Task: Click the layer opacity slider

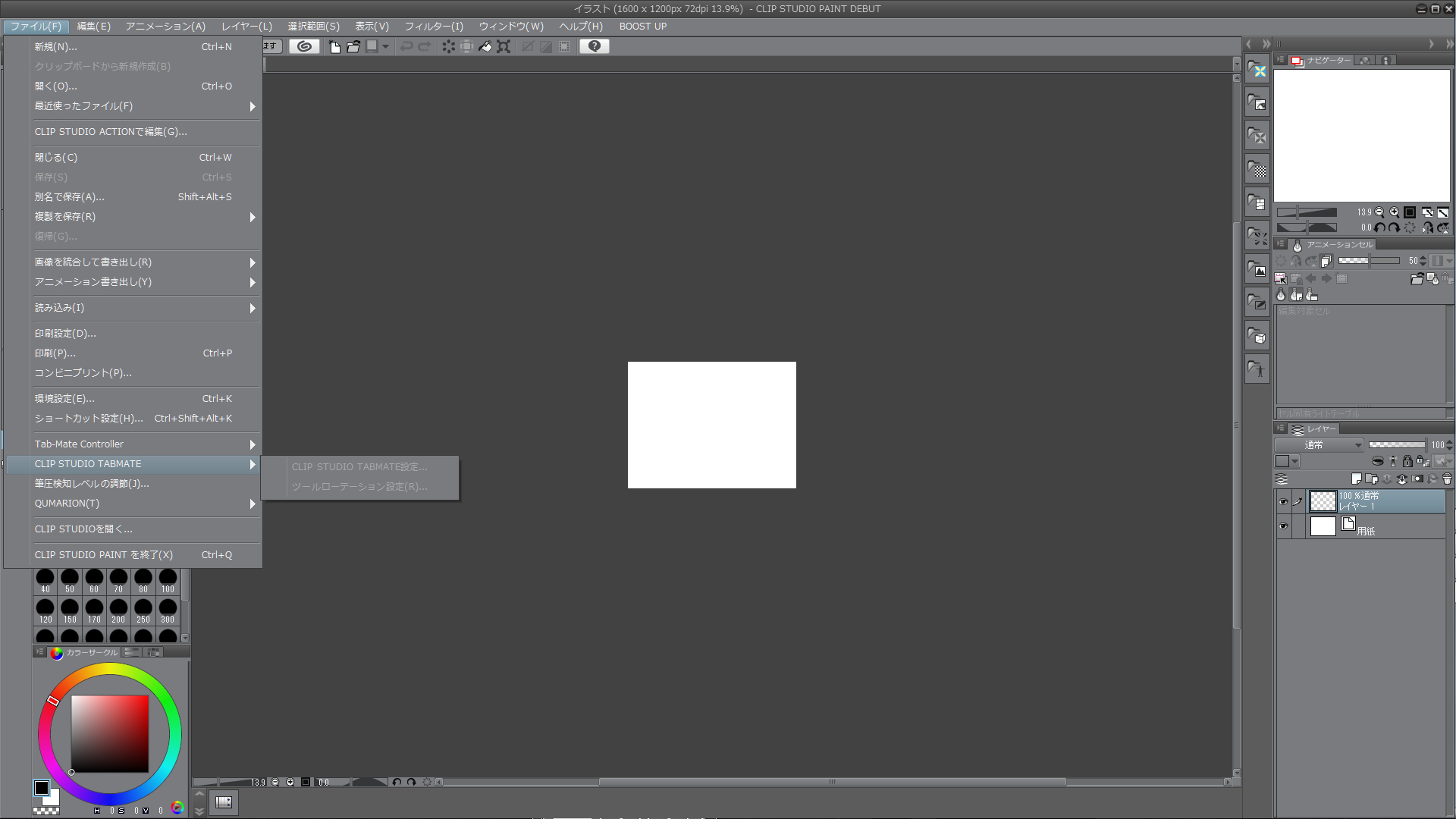Action: 1397,445
